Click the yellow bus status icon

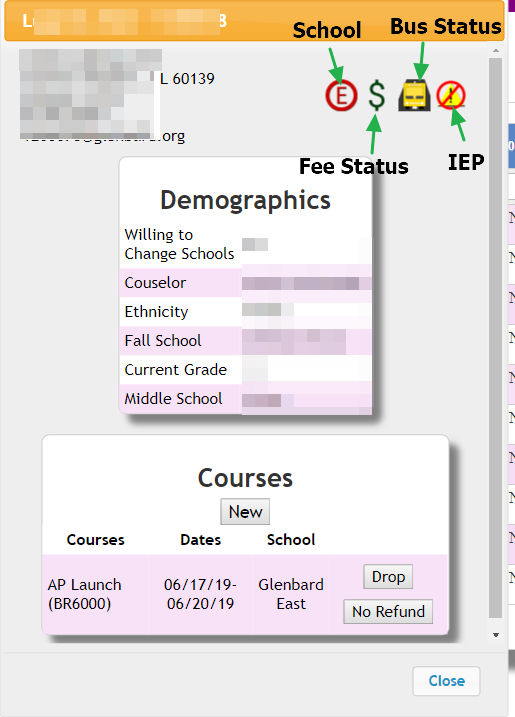(x=414, y=96)
